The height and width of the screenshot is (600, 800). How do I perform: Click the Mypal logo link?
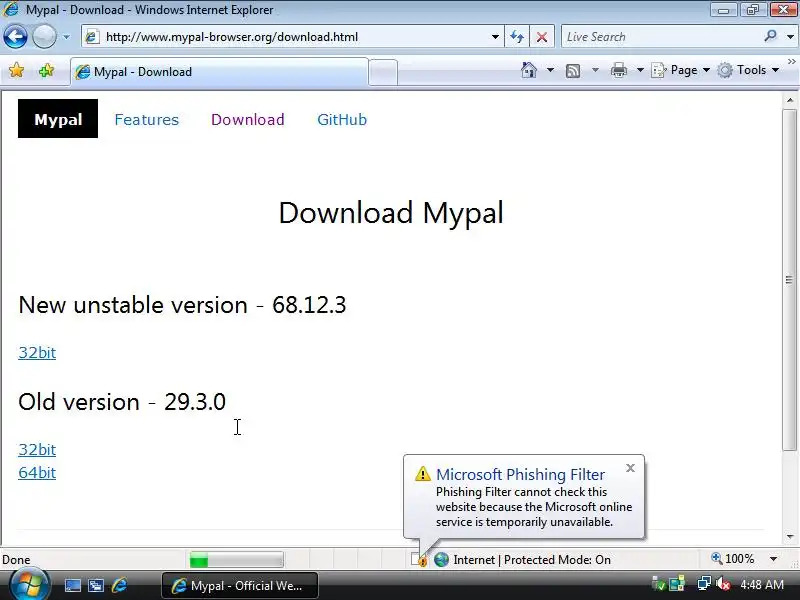58,119
